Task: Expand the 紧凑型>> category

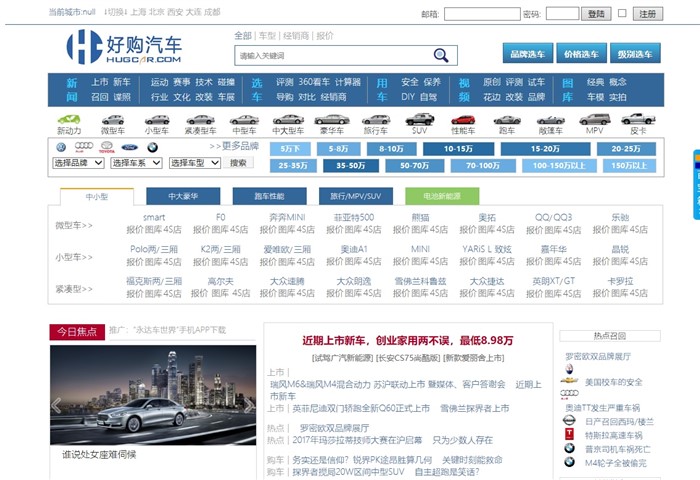Action: pos(74,289)
